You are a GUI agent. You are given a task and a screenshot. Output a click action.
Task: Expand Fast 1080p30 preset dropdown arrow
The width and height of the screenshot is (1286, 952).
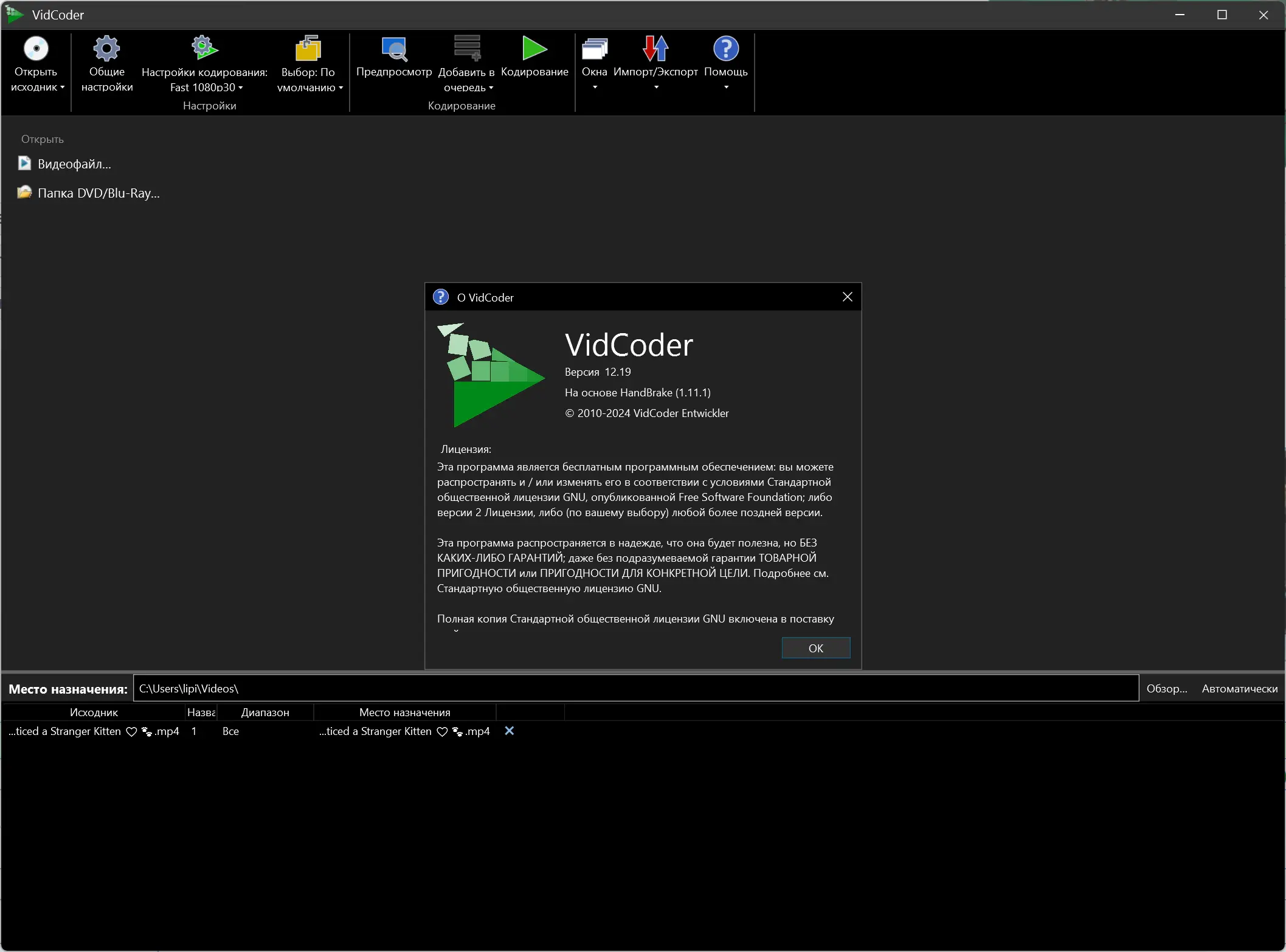coord(241,88)
